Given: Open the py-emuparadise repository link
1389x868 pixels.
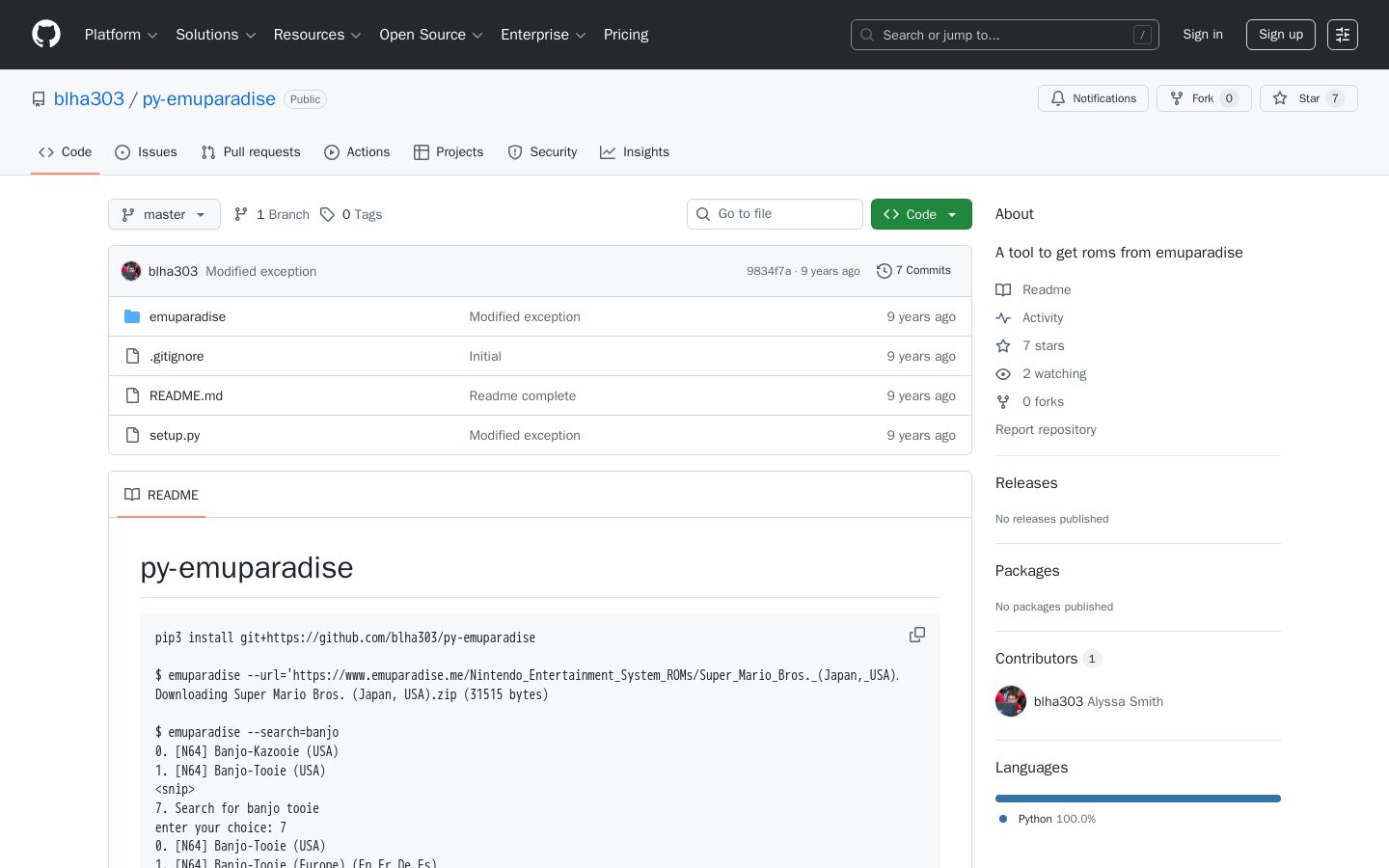Looking at the screenshot, I should tap(209, 99).
